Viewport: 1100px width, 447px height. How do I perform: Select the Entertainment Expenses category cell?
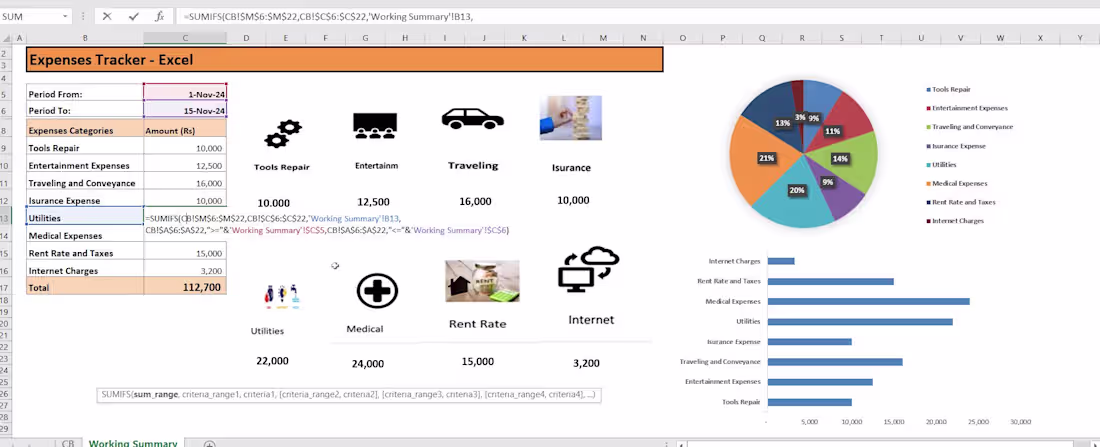tap(85, 166)
